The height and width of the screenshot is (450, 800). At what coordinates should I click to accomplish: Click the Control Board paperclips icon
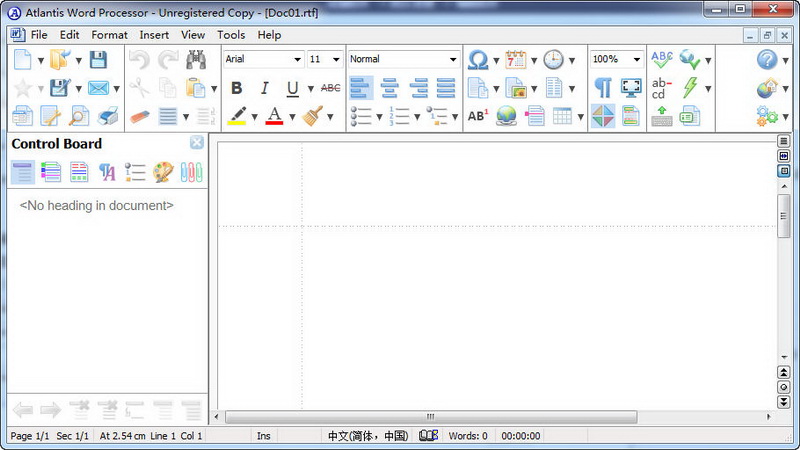[x=191, y=172]
